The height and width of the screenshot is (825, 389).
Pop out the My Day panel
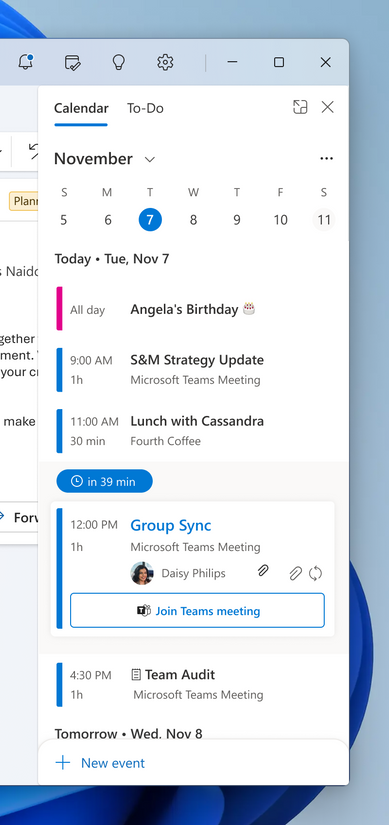(x=300, y=107)
